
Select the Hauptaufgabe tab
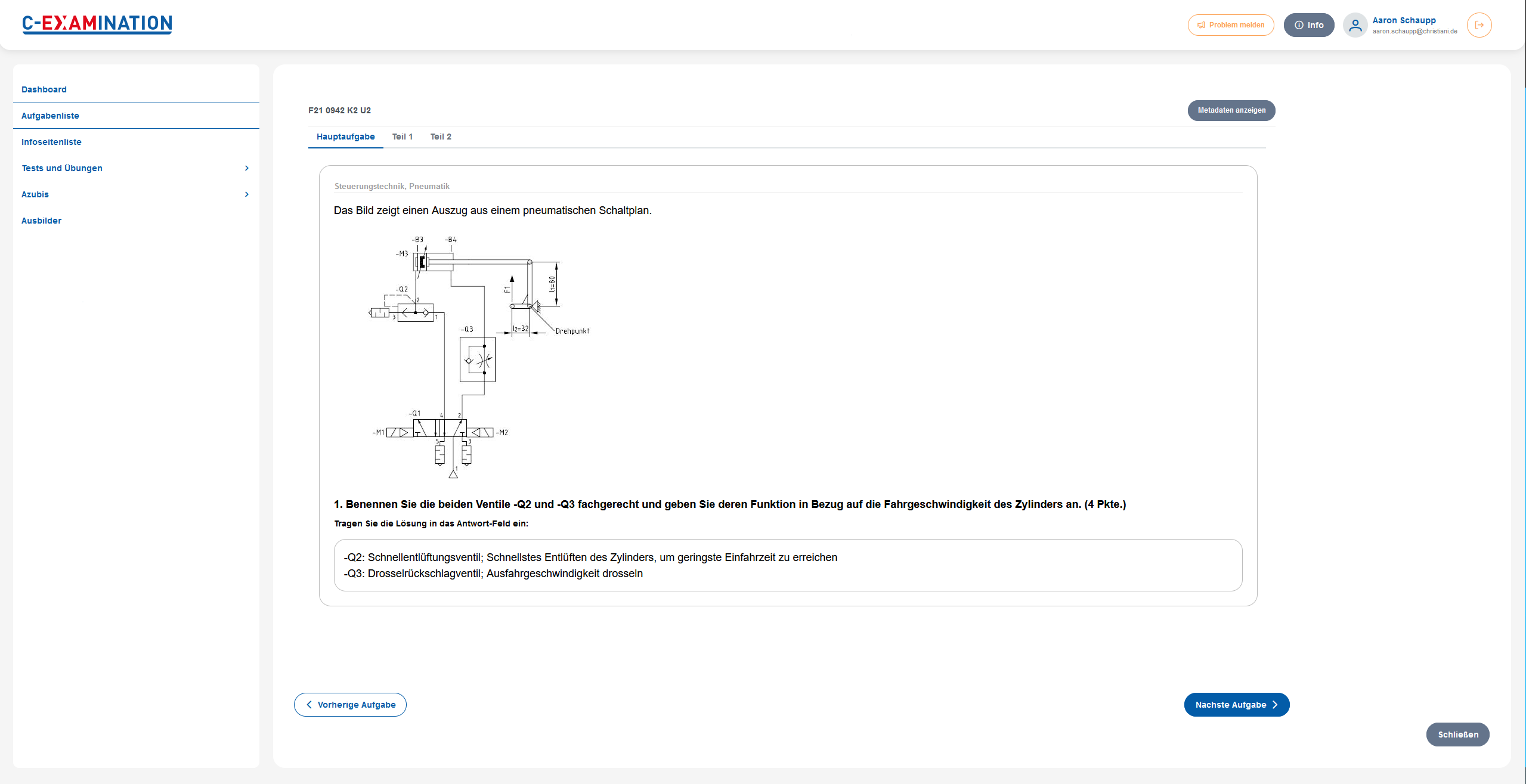click(345, 137)
